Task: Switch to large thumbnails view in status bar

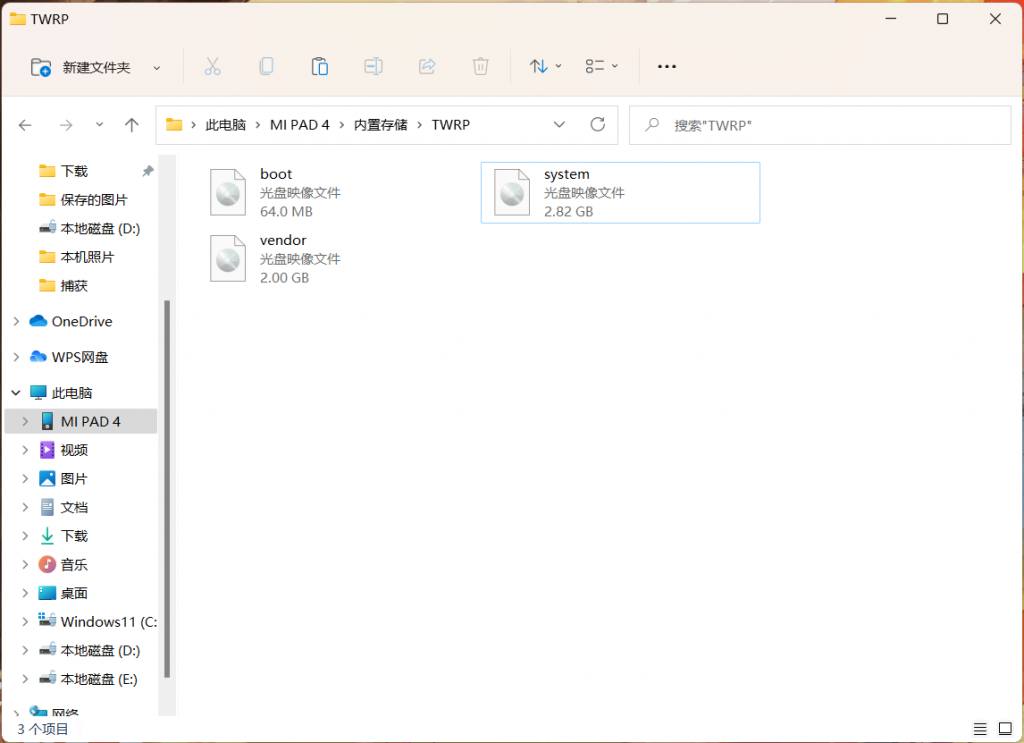Action: (x=1003, y=729)
